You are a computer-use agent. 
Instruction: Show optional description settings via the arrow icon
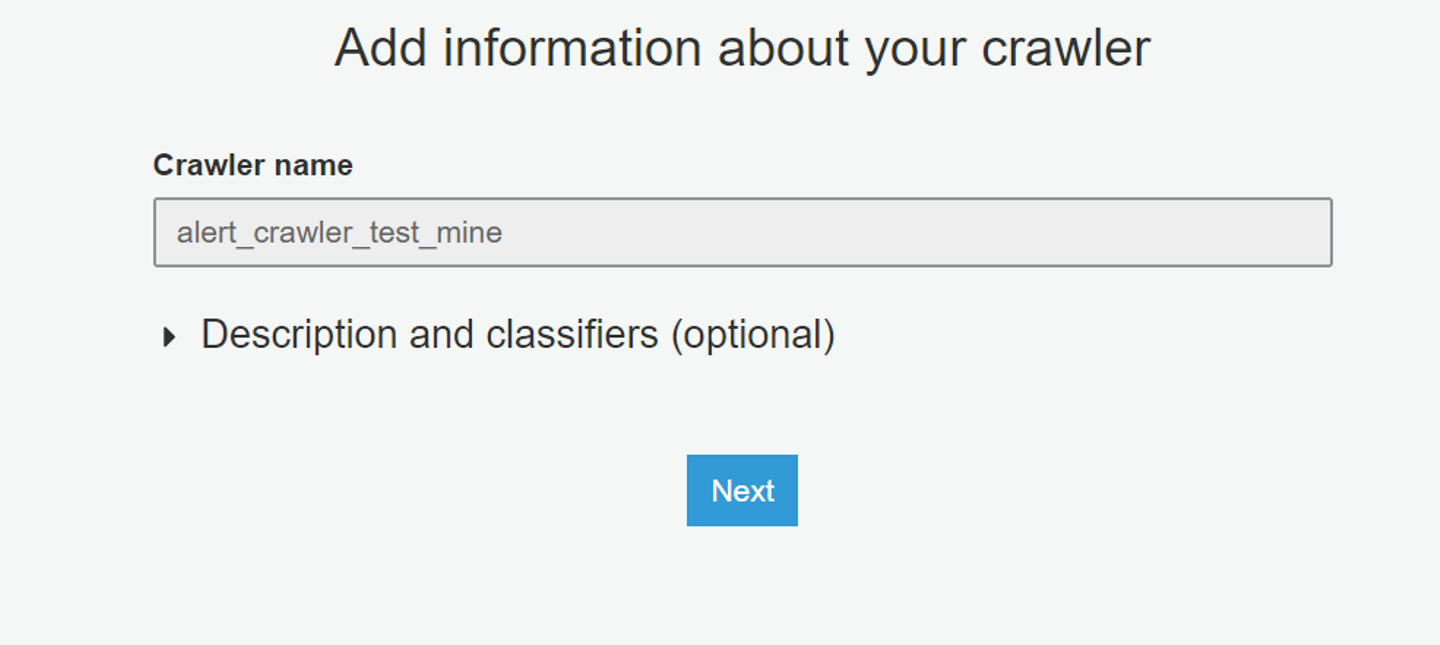[x=169, y=337]
